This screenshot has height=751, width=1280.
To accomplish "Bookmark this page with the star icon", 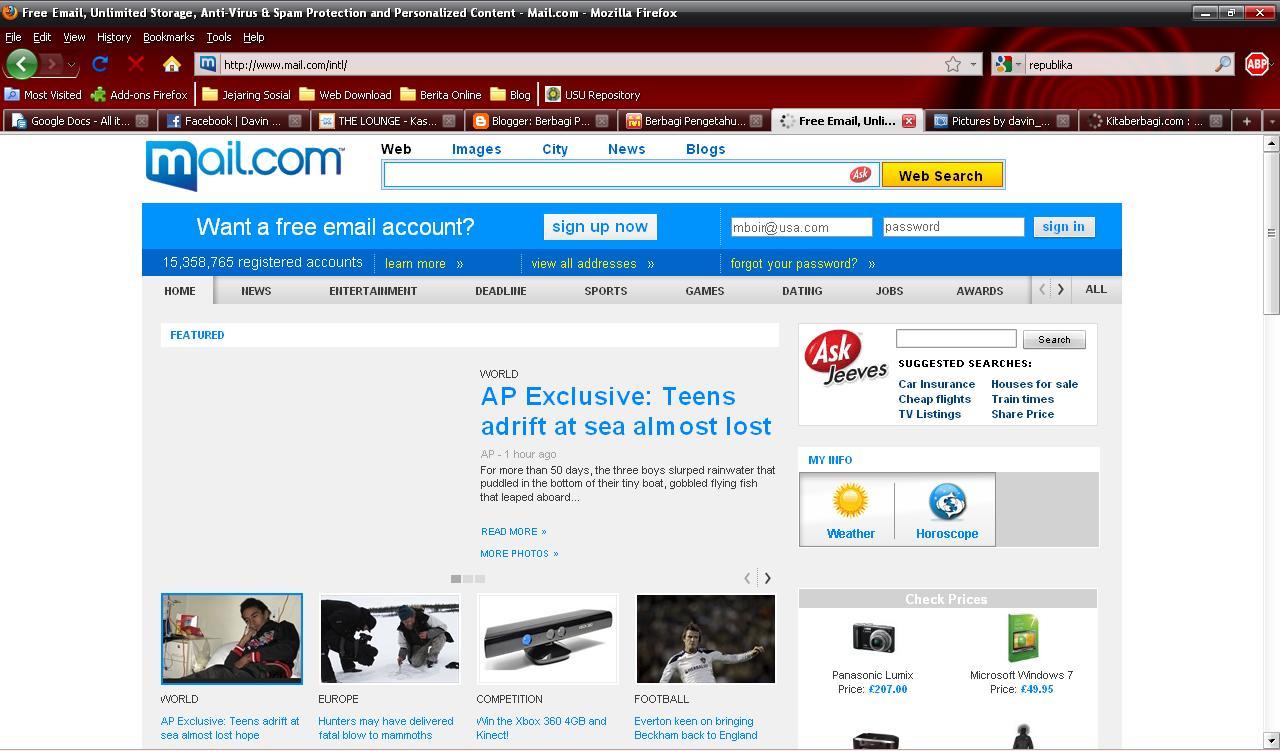I will tap(953, 64).
